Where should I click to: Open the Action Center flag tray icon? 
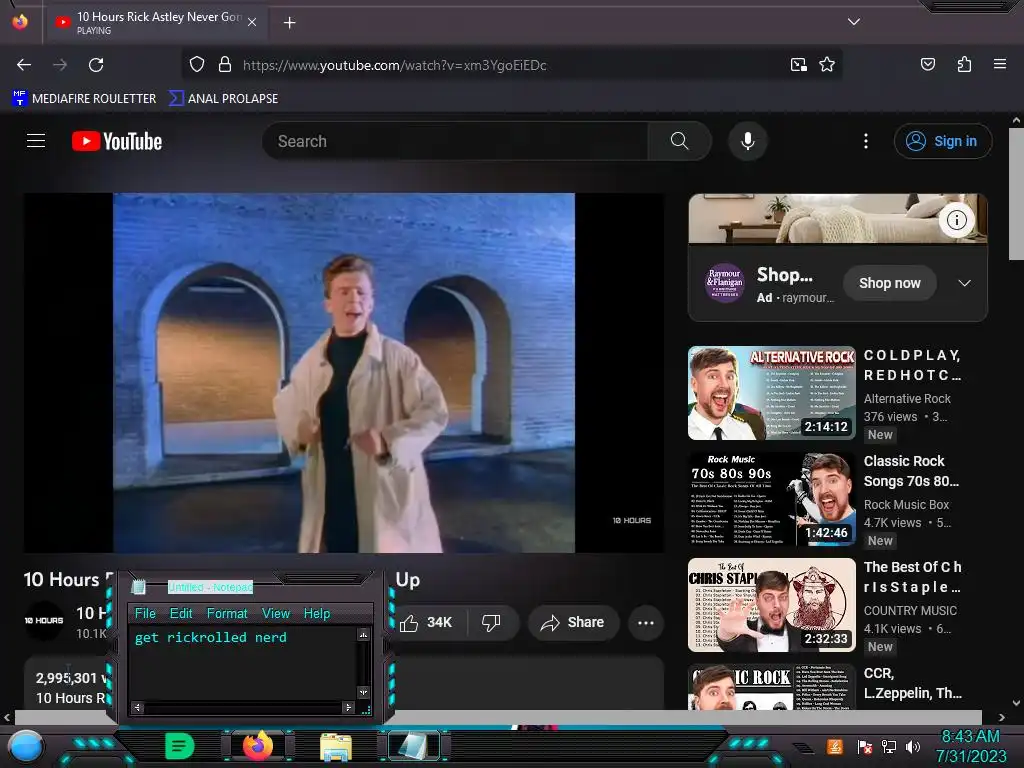point(864,746)
